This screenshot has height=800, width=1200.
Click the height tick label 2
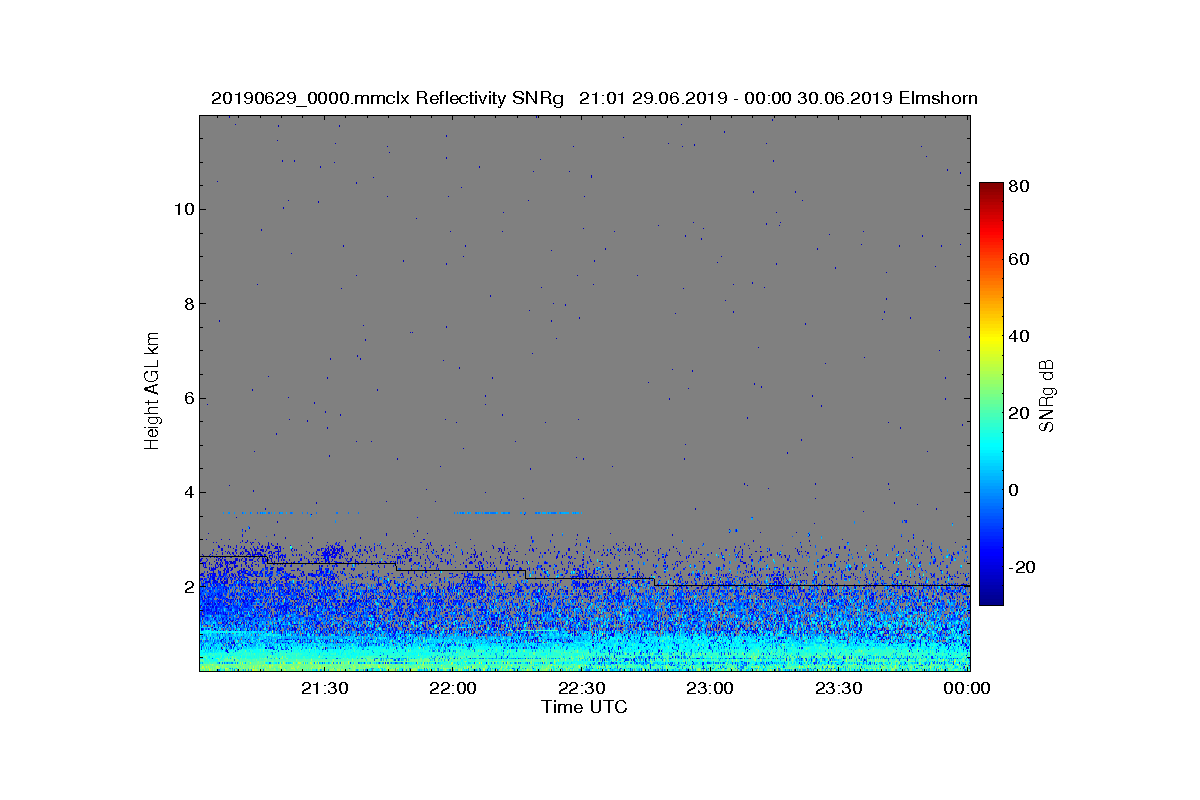point(187,586)
